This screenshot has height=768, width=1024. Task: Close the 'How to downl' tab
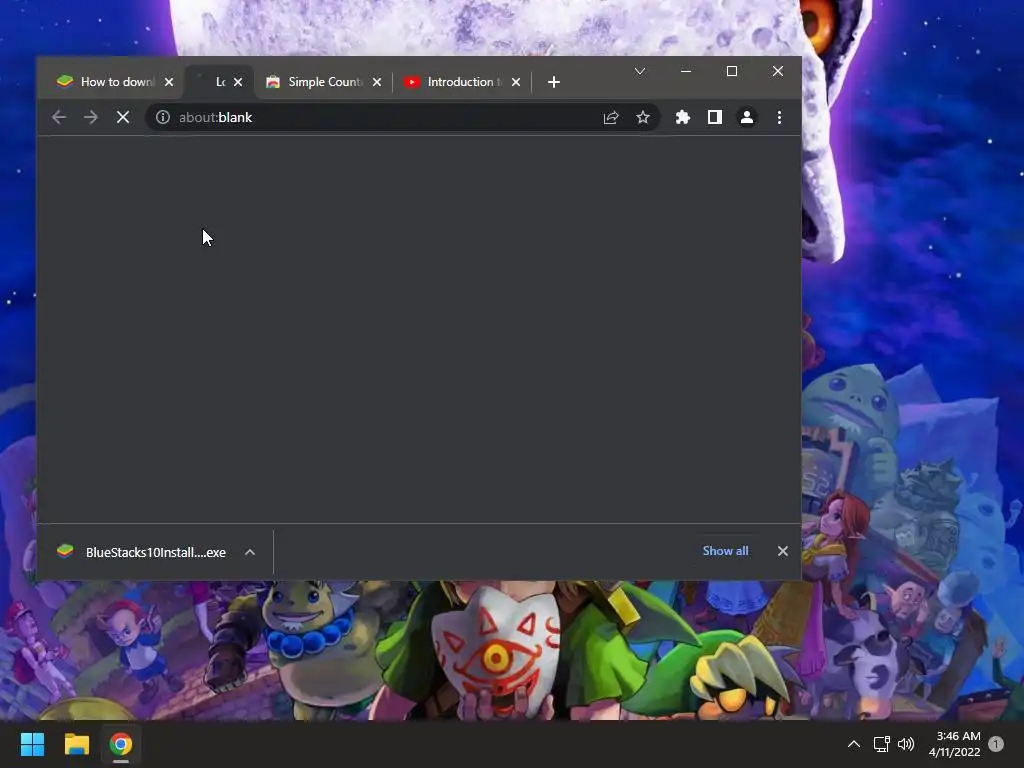(169, 82)
